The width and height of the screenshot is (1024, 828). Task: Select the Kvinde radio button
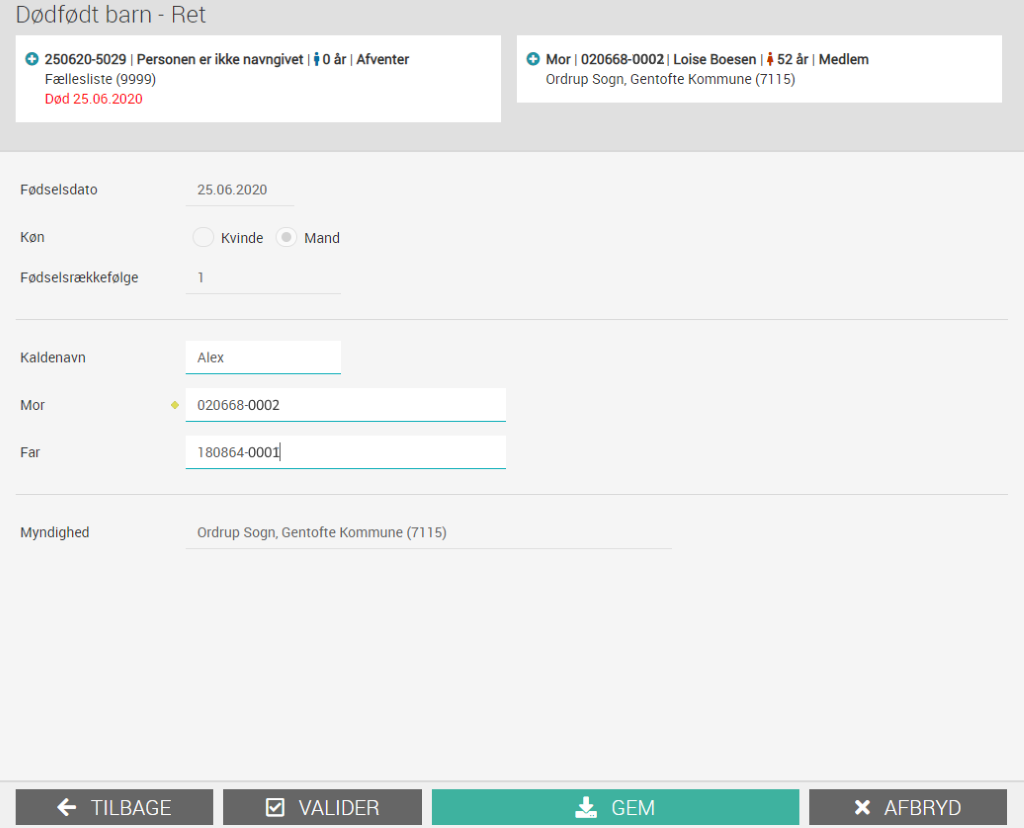(203, 237)
